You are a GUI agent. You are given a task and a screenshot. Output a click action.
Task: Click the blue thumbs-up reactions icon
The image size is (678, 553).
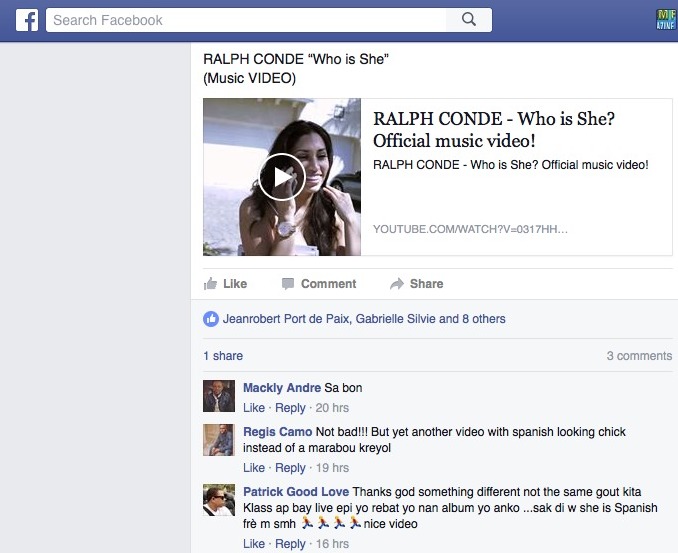point(211,319)
